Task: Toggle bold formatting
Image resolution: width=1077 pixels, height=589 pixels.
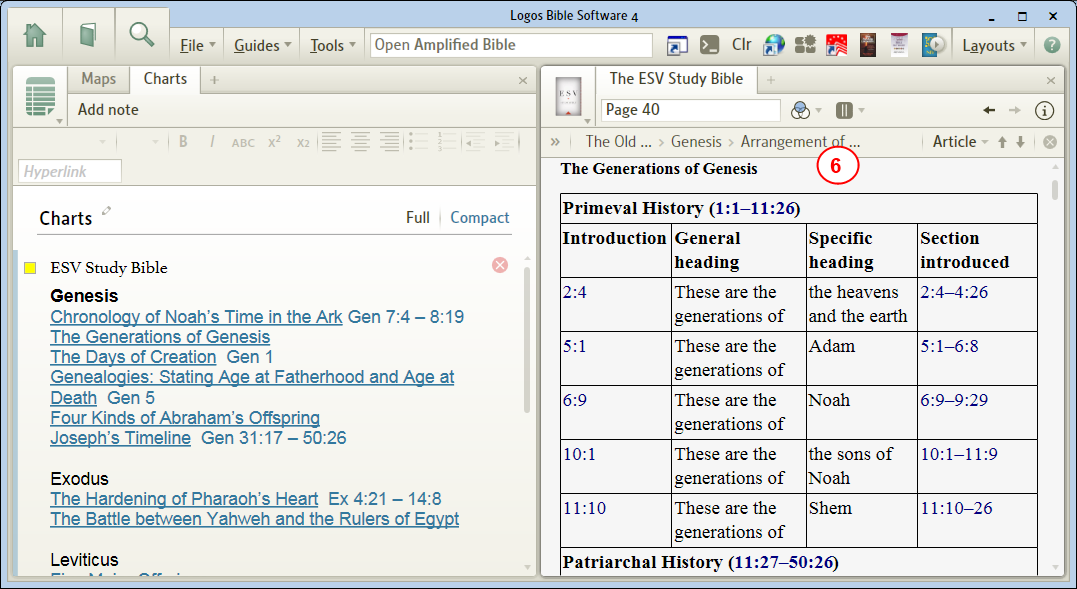Action: (x=183, y=142)
